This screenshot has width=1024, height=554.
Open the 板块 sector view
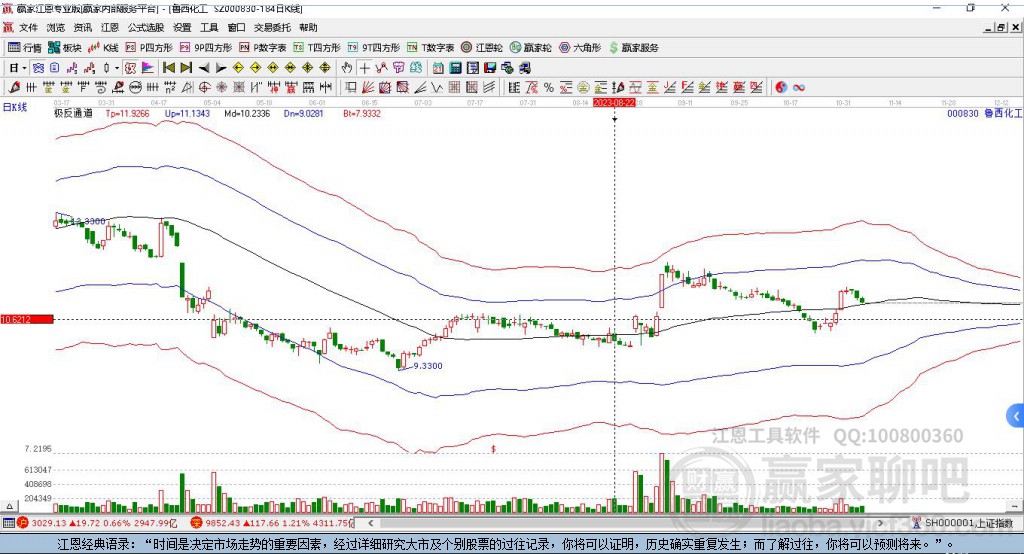[64, 48]
